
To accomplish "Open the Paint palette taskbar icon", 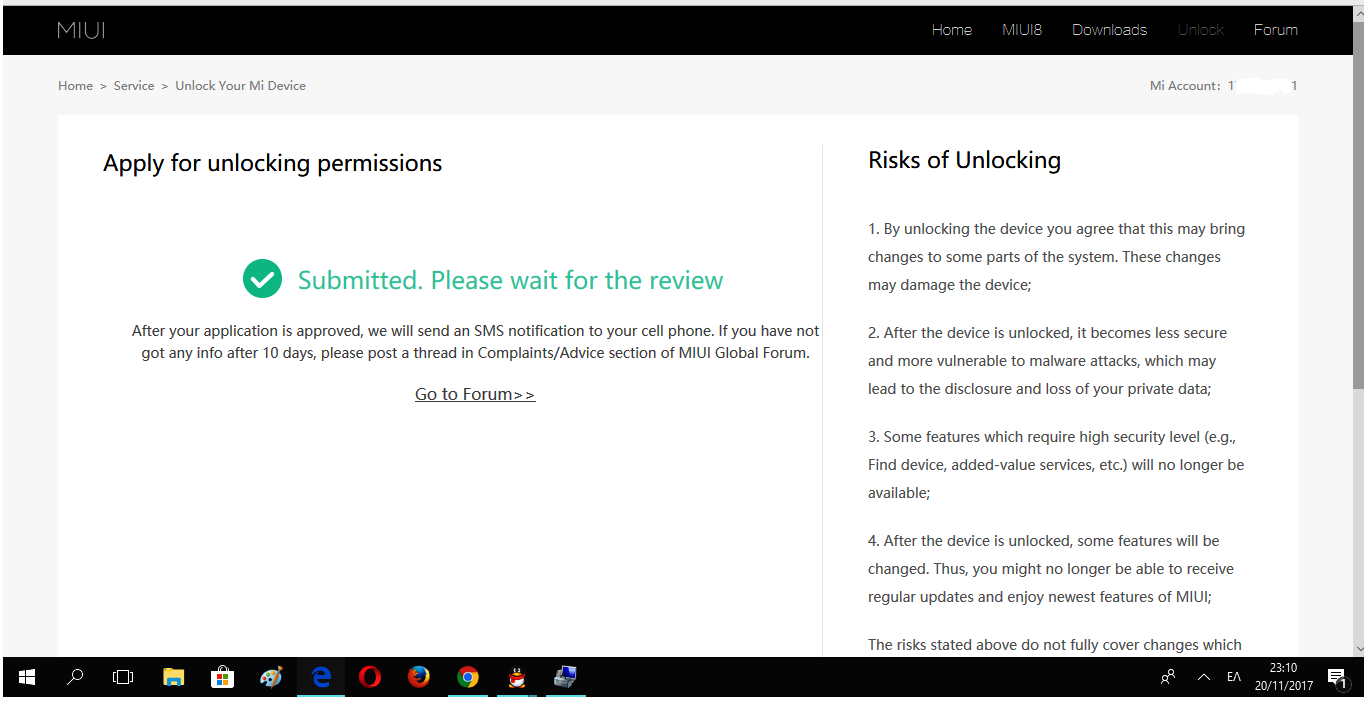I will point(271,677).
